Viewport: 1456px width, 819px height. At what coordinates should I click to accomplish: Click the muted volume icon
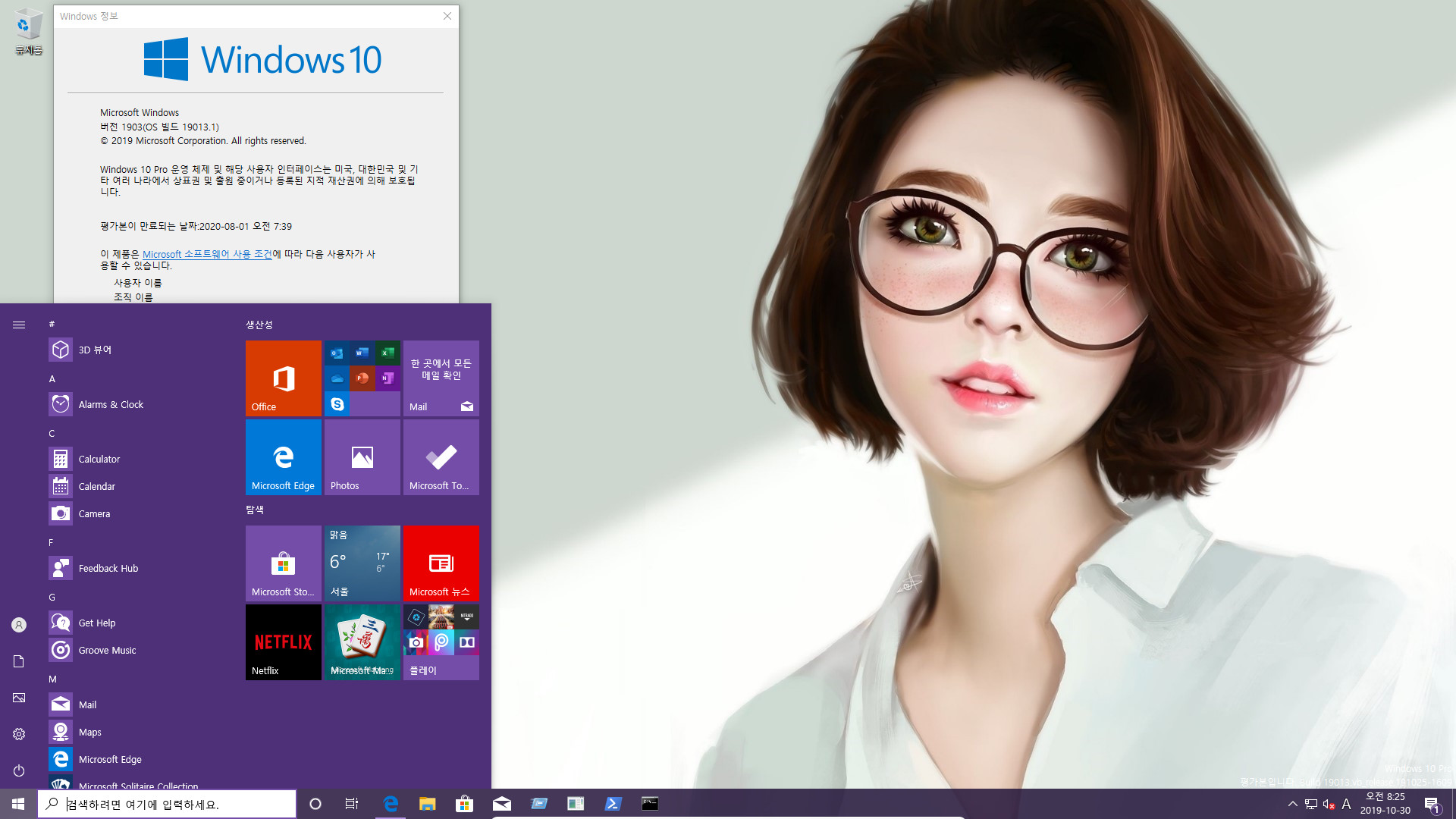[x=1329, y=804]
